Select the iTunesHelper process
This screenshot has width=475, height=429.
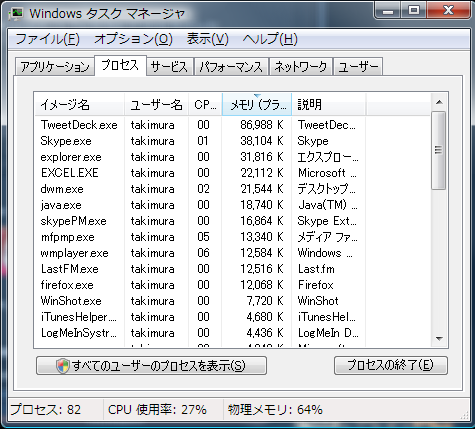pos(232,317)
